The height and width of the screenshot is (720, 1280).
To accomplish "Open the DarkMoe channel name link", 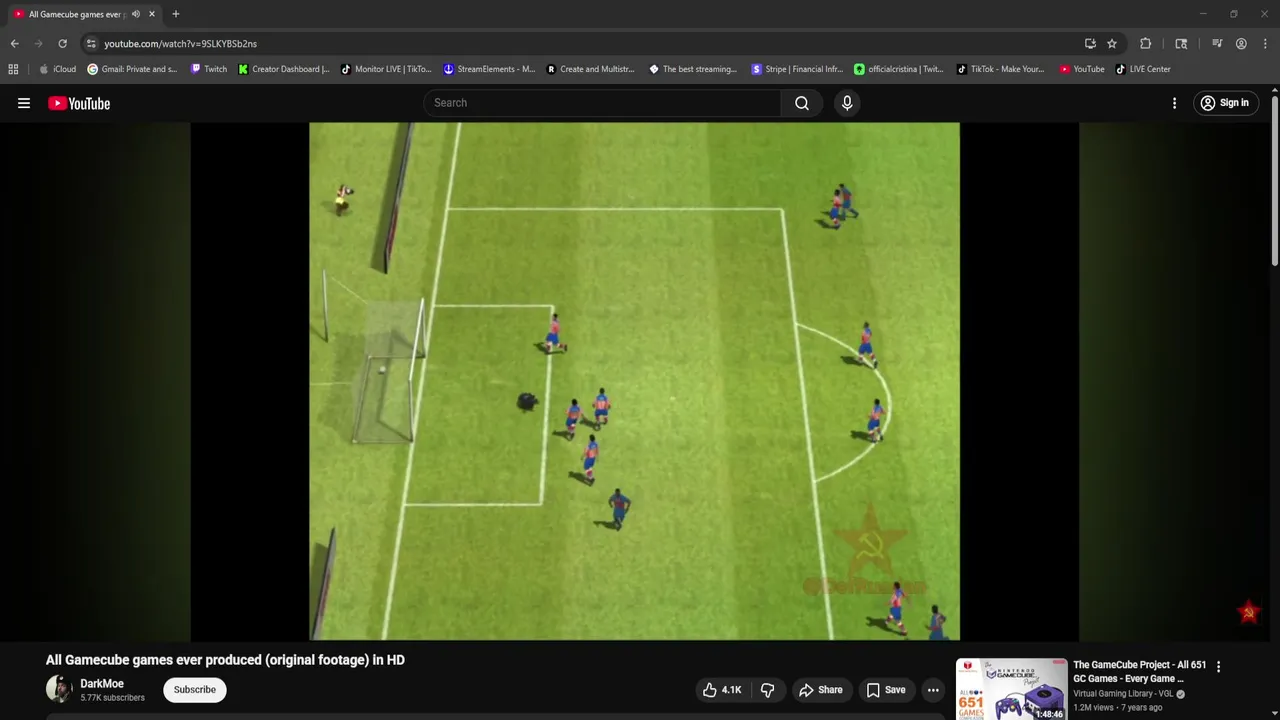I will coord(102,684).
